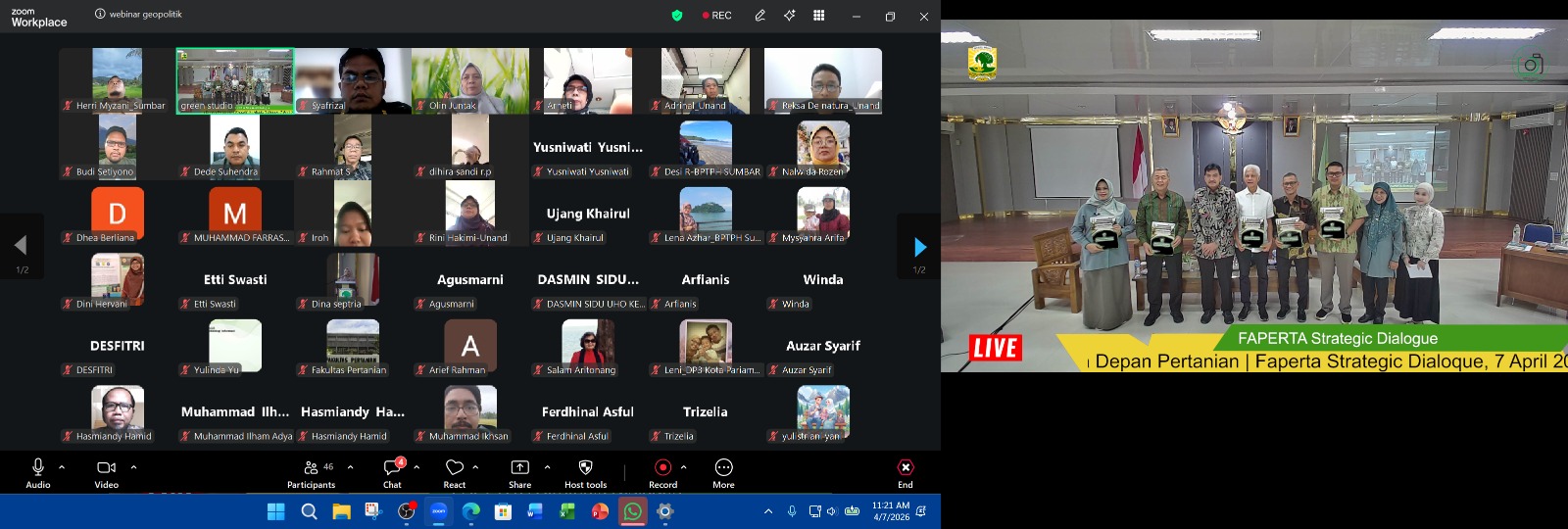Open WhatsApp from the Windows taskbar
The height and width of the screenshot is (529, 1568).
coord(632,511)
